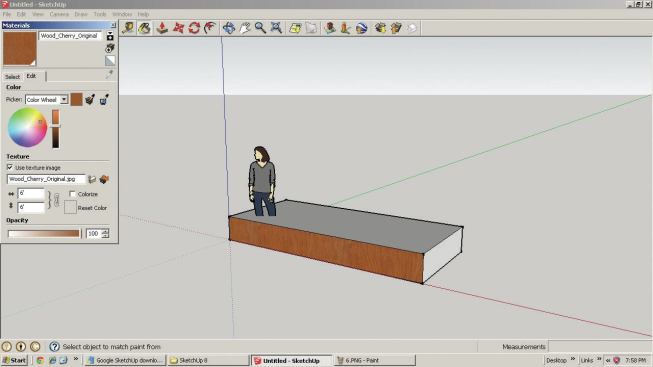Click the Share Model icon
Image resolution: width=653 pixels, height=367 pixels.
(396, 28)
